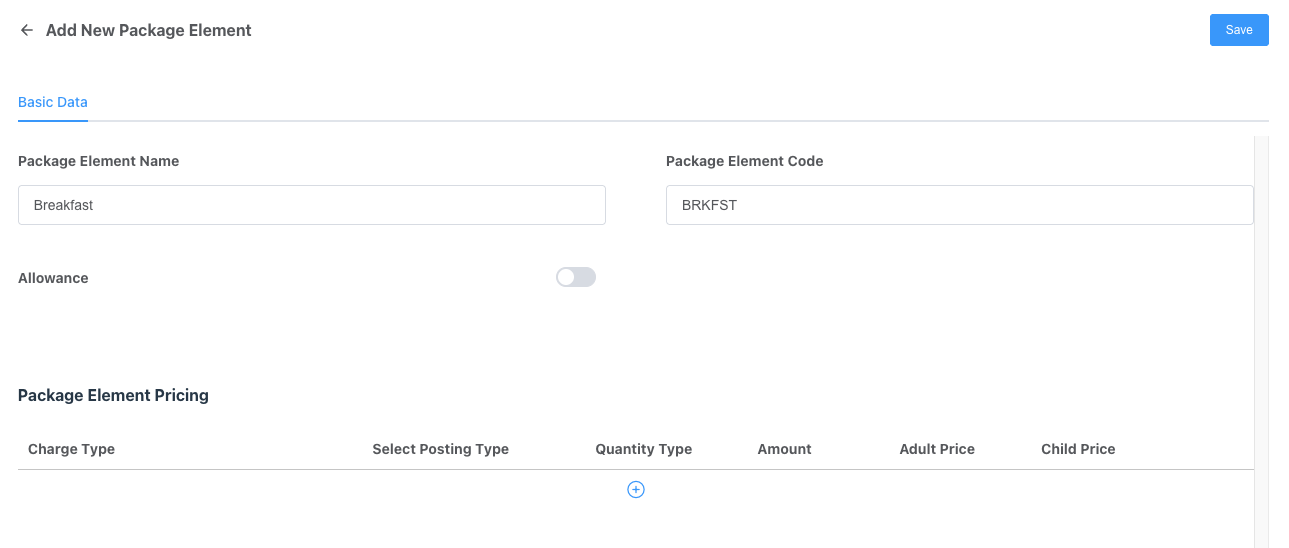
Task: Add a new pricing row with plus icon
Action: coord(635,489)
